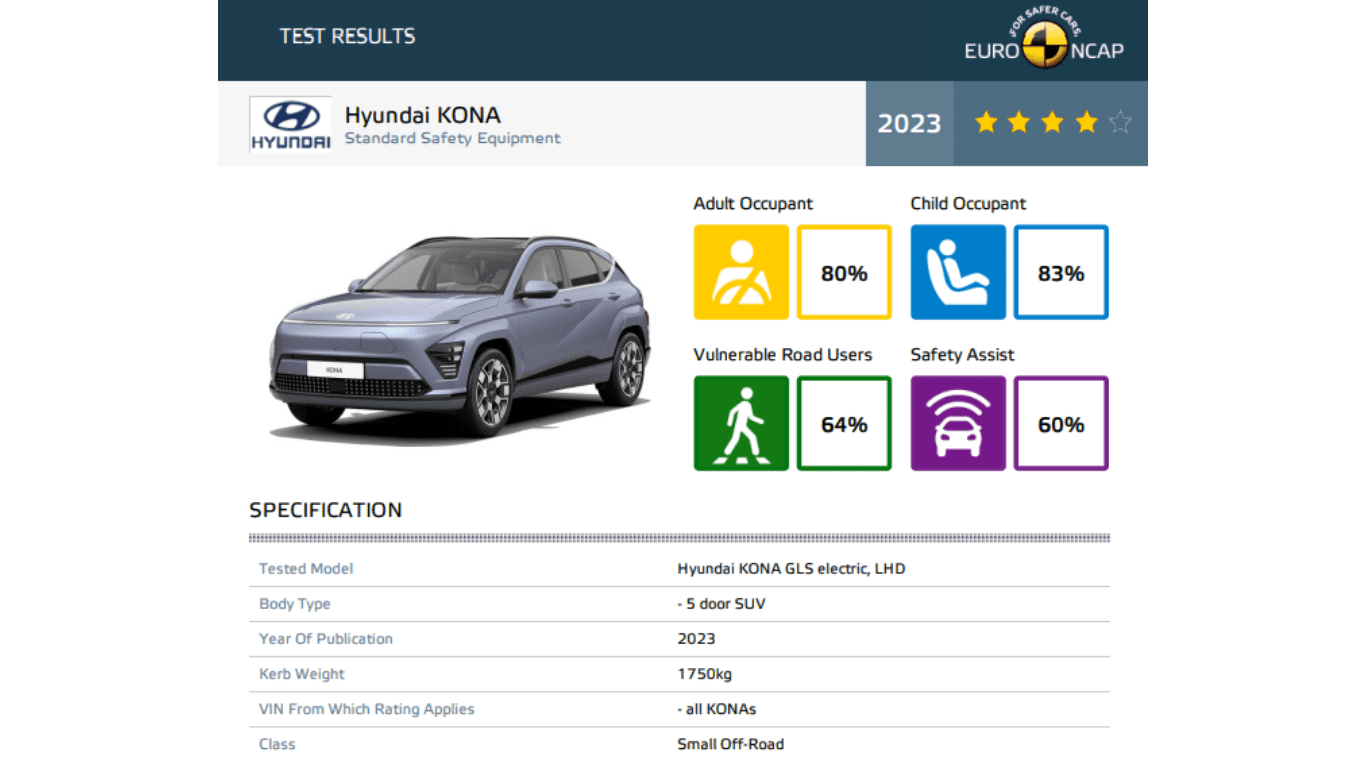The image size is (1366, 768).
Task: Select the purple Safety Assist car icon
Action: (958, 423)
